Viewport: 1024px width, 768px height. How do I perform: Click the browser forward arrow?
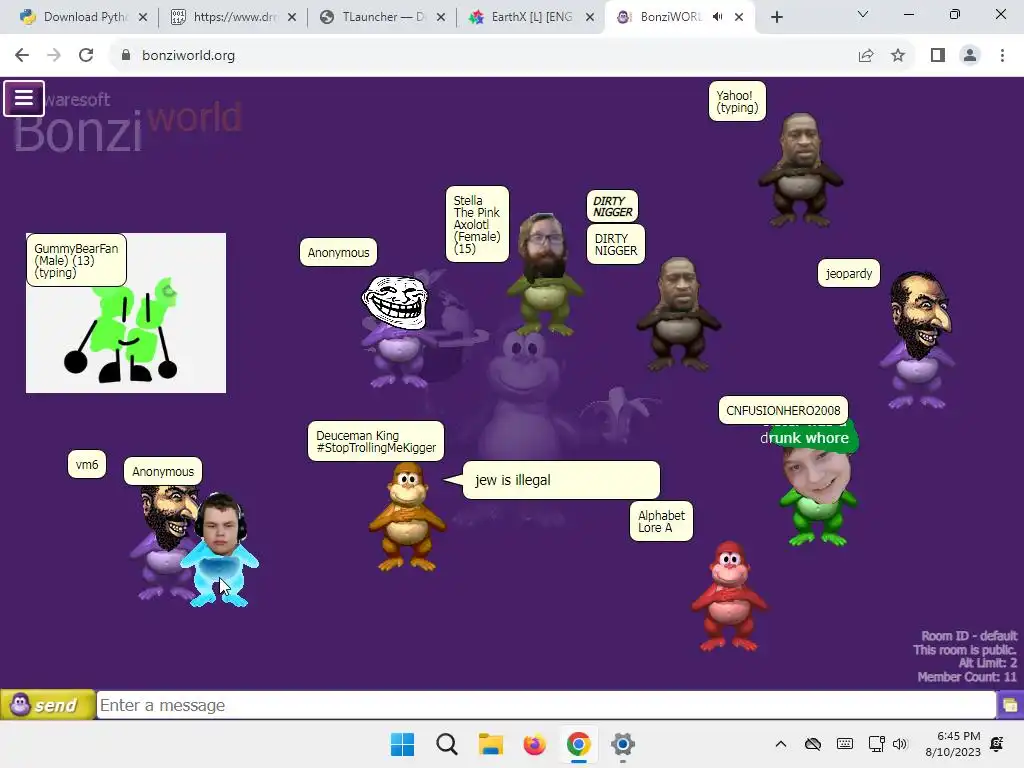pyautogui.click(x=54, y=56)
